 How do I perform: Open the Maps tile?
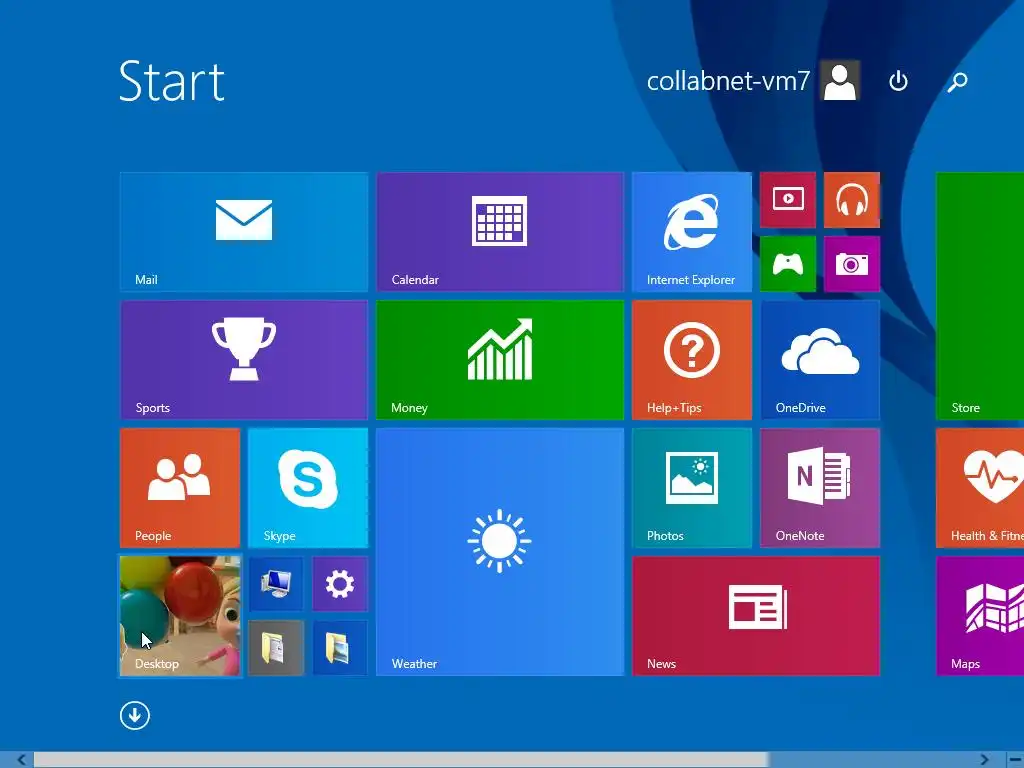[980, 616]
